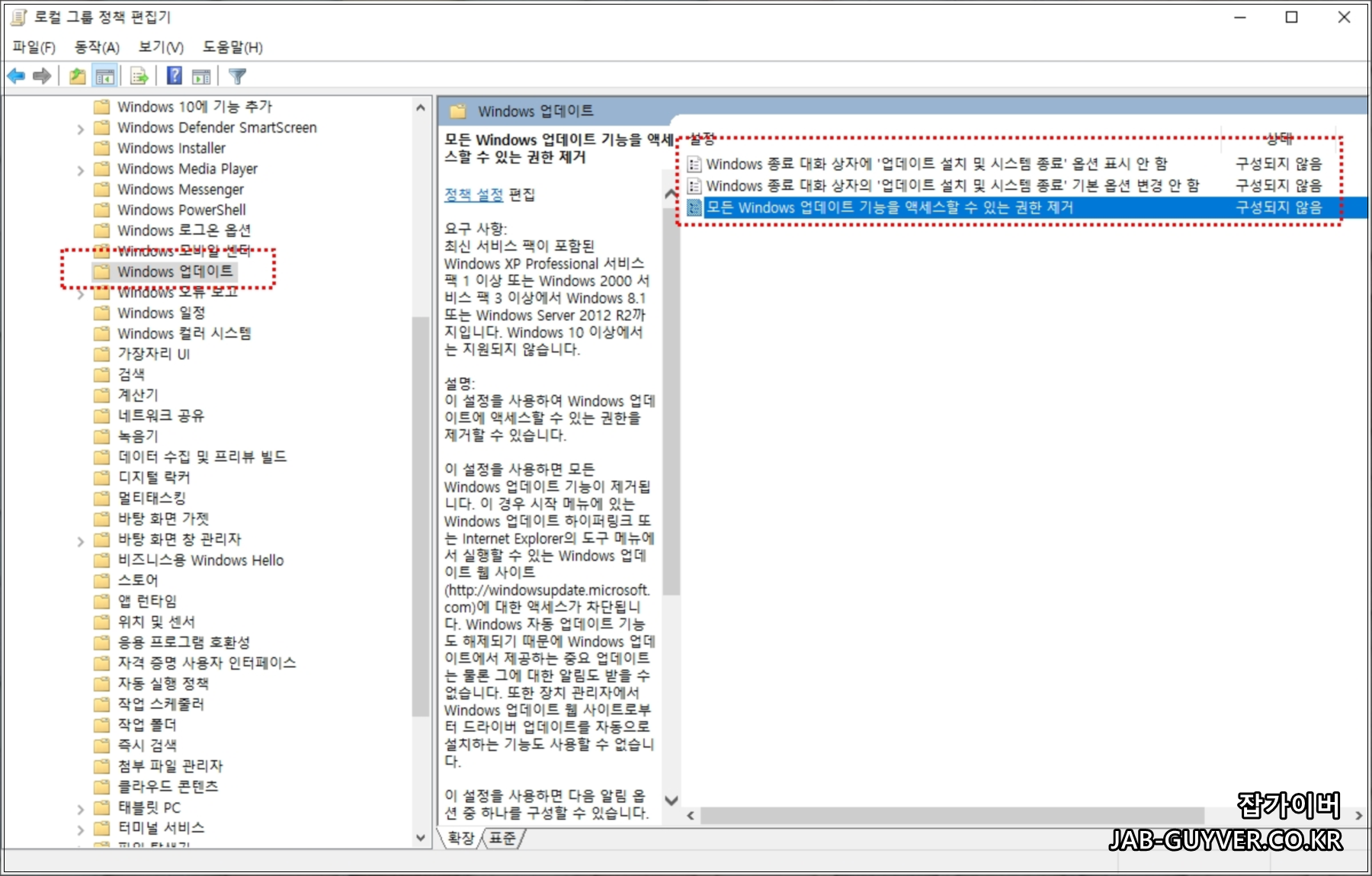Click the policy icon of '기본 옵션 변경 안 함' row

coord(694,185)
